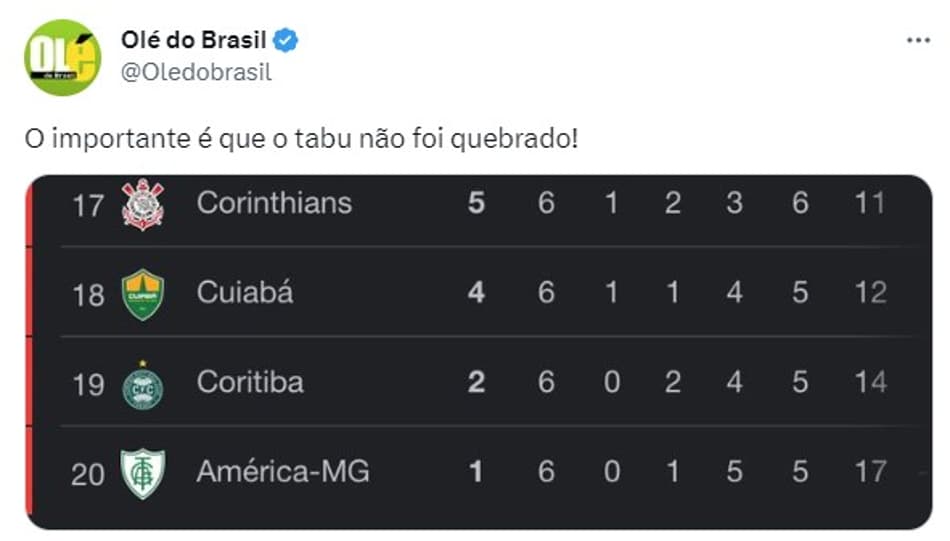Click Corinthians' bold points value 5
The width and height of the screenshot is (950, 541).
pyautogui.click(x=476, y=203)
